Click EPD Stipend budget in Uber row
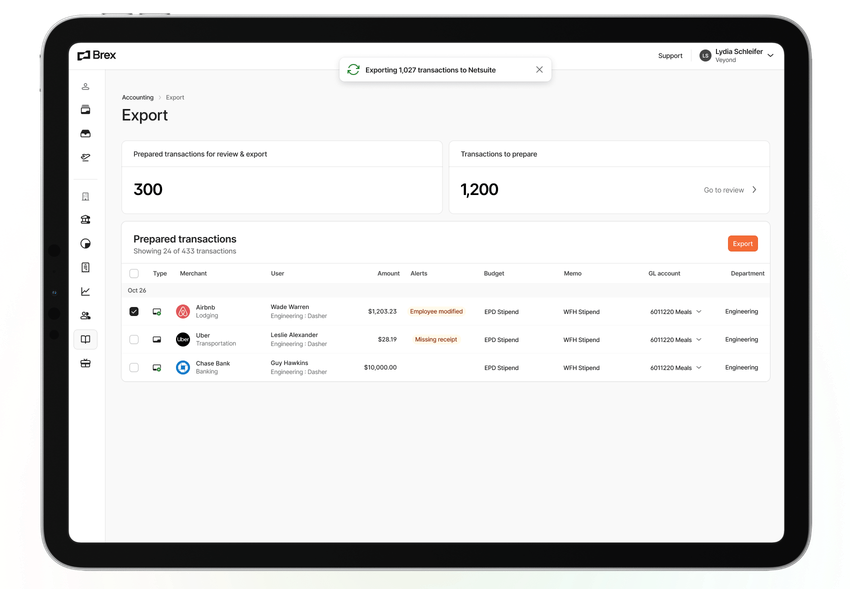850x589 pixels. pos(501,340)
